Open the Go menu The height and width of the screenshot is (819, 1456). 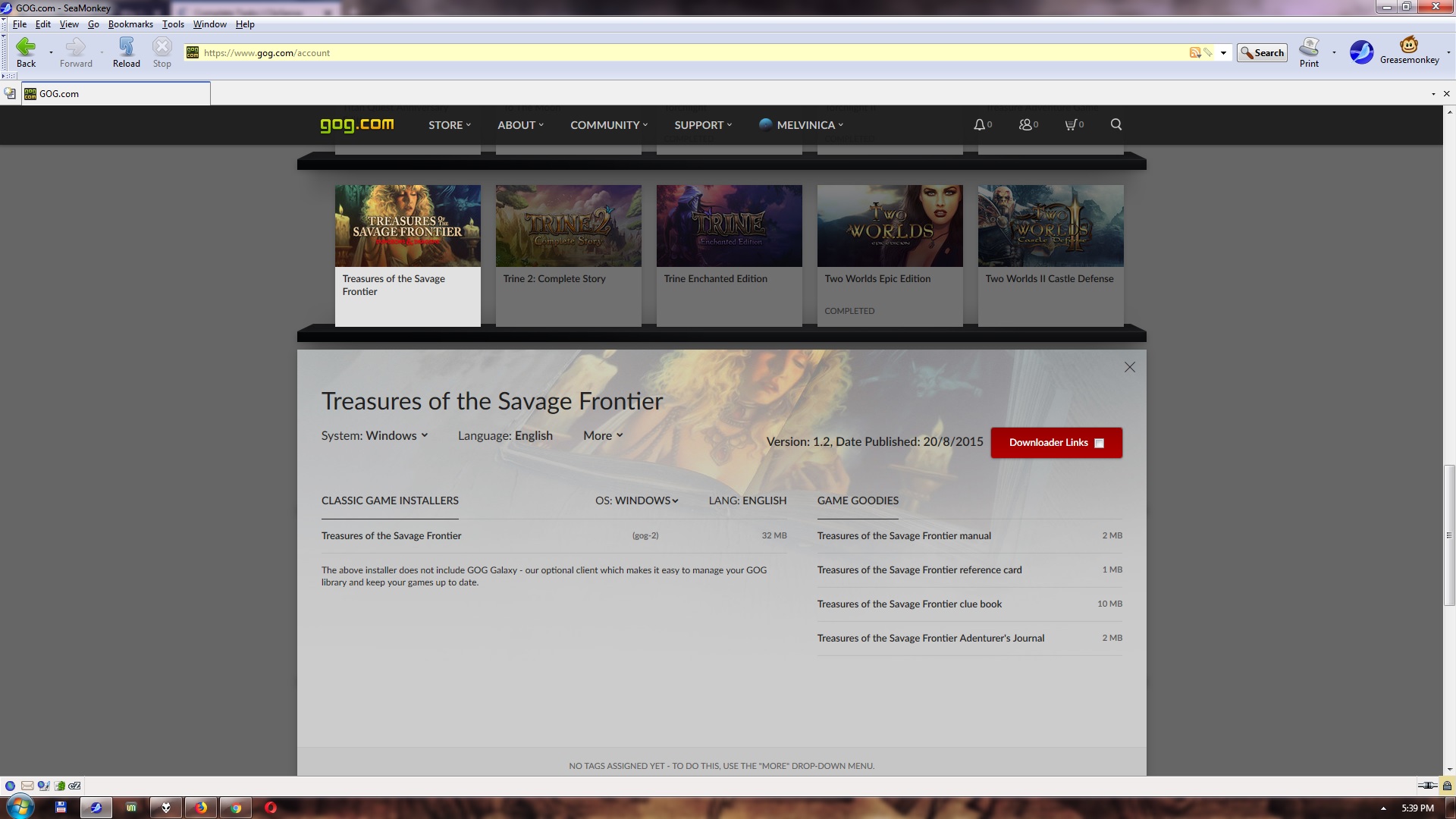click(x=93, y=24)
